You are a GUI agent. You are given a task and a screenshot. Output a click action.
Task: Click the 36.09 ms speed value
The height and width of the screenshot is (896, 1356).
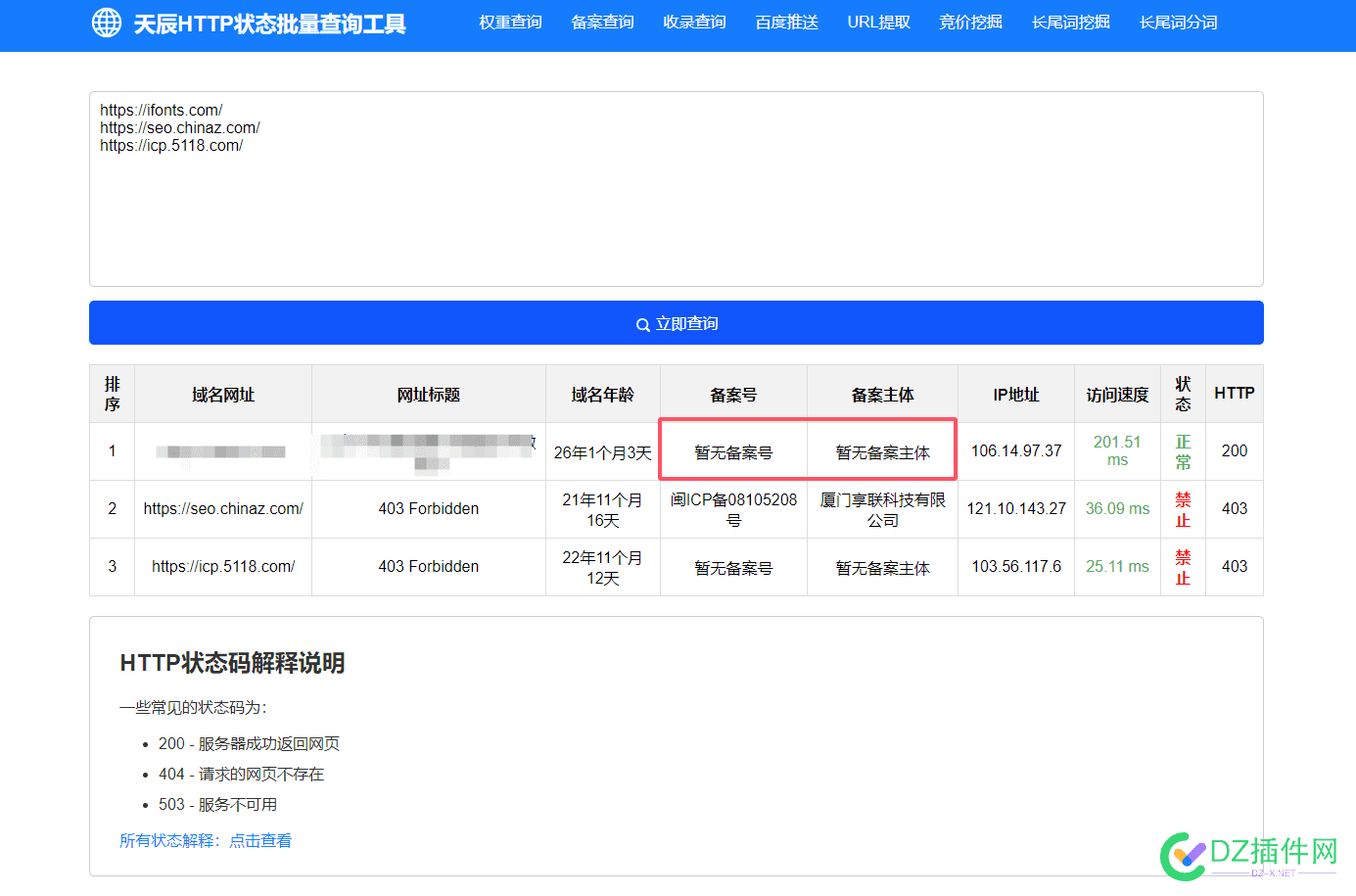(x=1117, y=509)
